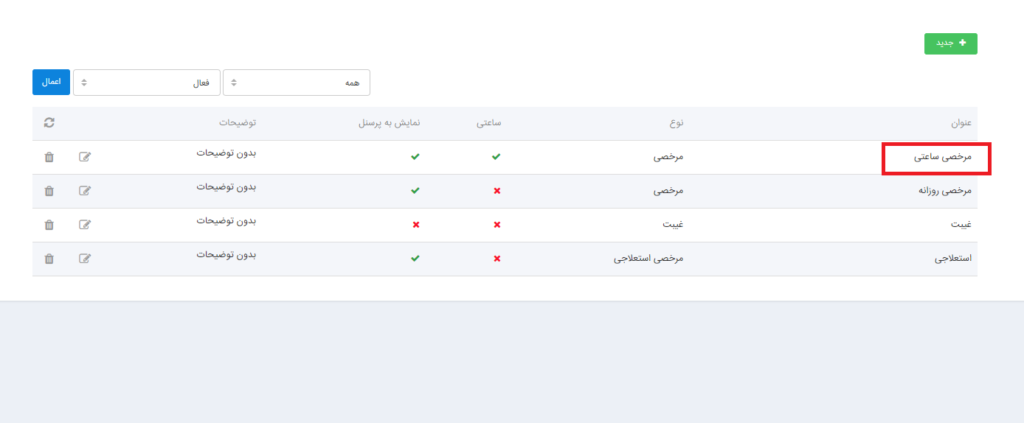Delete the مرخصی ساعتی row using its trash icon
1024x423 pixels.
[49, 157]
